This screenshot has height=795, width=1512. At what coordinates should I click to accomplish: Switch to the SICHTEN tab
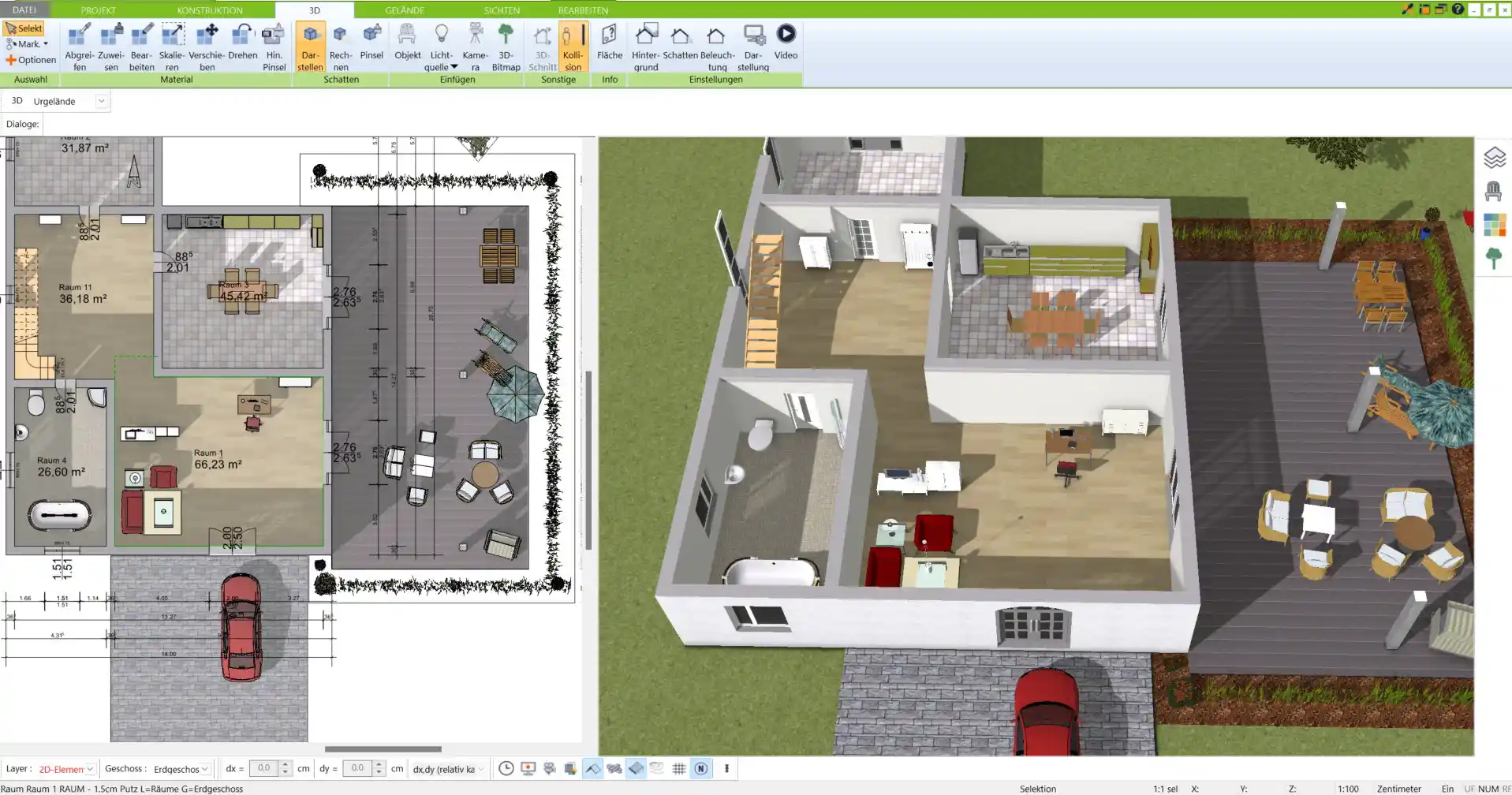tap(502, 10)
